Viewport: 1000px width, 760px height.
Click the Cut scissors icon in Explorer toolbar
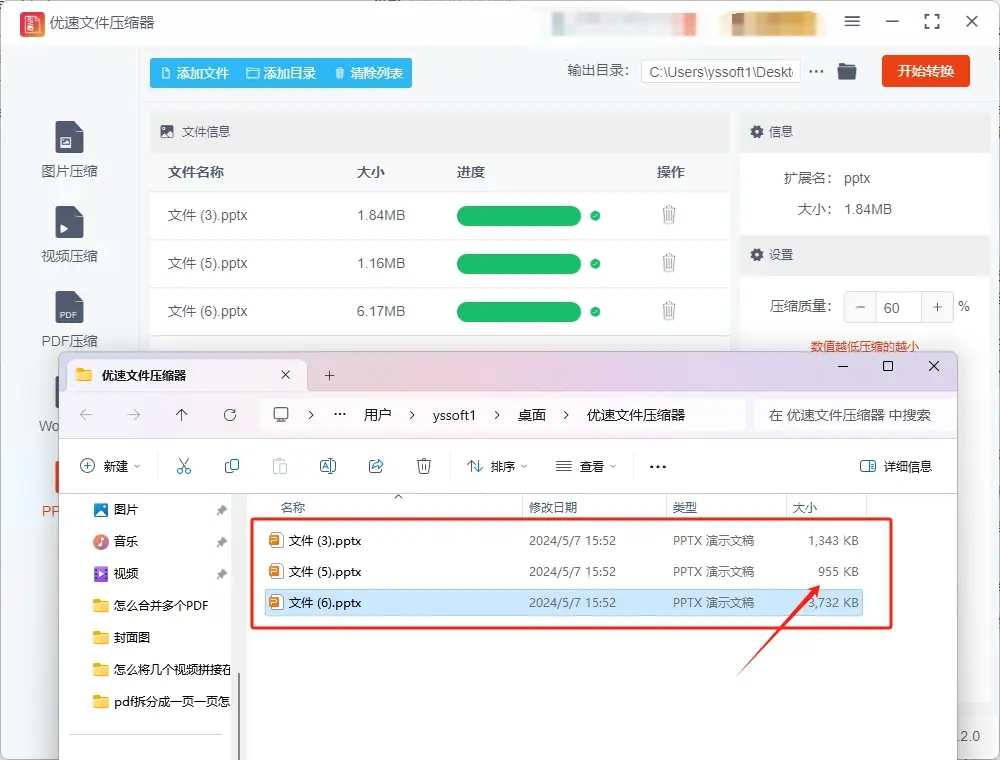click(183, 465)
